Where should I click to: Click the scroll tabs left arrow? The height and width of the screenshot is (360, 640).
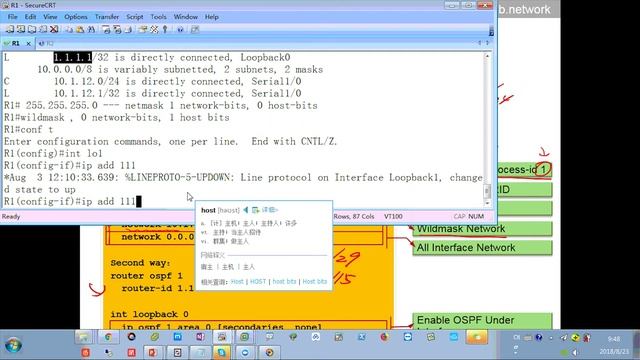(480, 43)
